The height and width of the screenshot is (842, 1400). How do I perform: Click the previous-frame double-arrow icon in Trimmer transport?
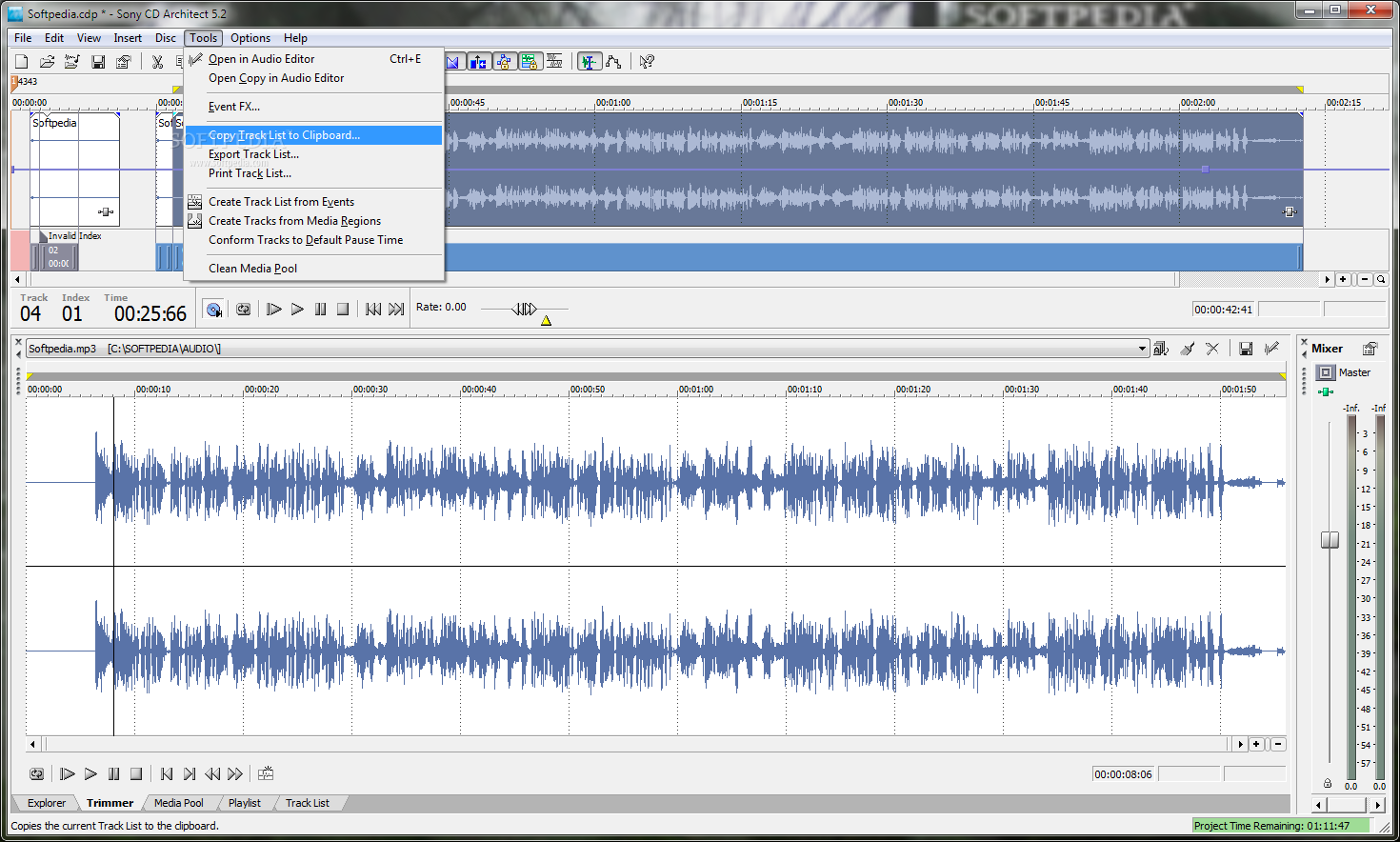click(x=212, y=774)
